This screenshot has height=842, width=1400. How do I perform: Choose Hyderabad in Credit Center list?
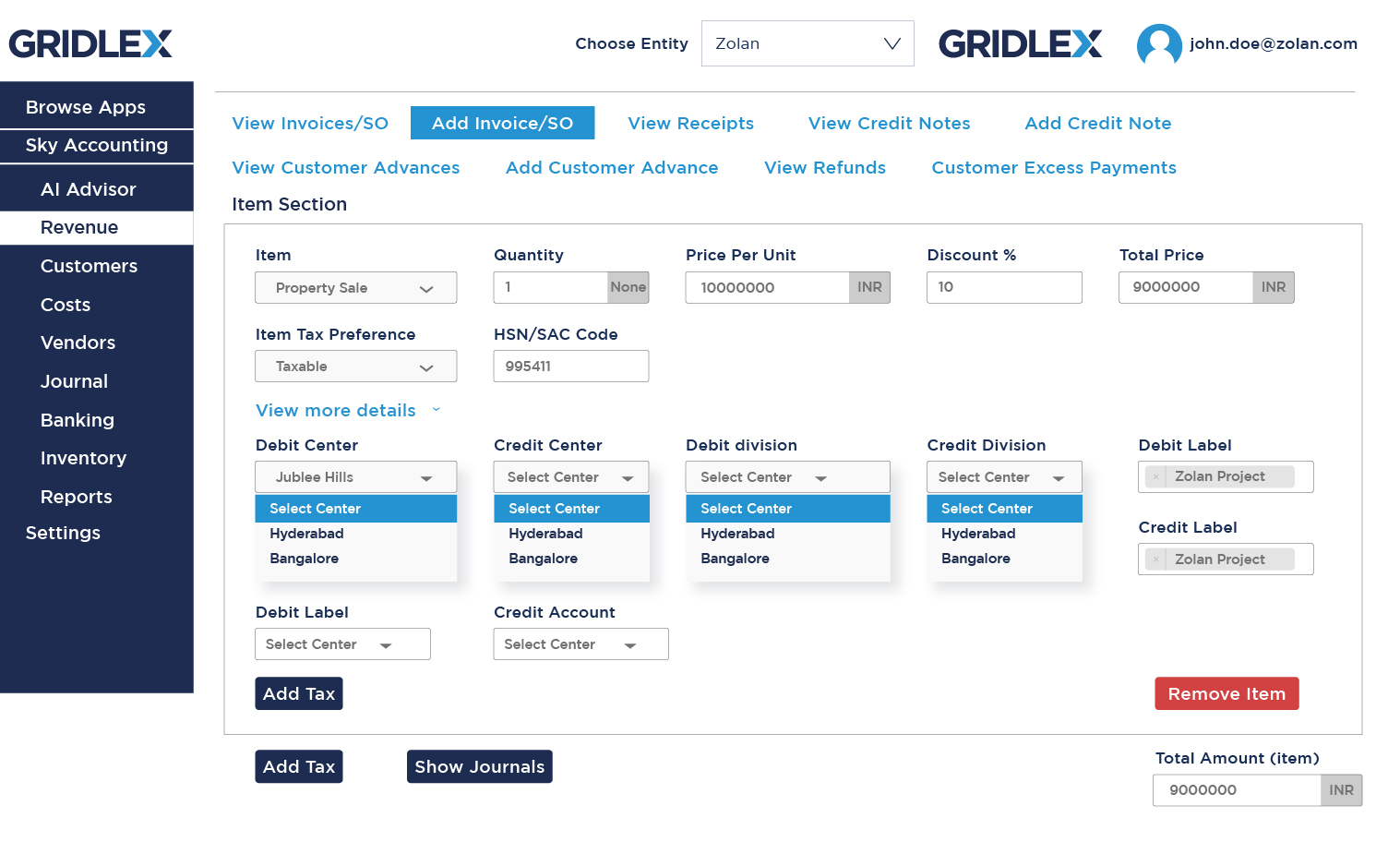point(571,534)
